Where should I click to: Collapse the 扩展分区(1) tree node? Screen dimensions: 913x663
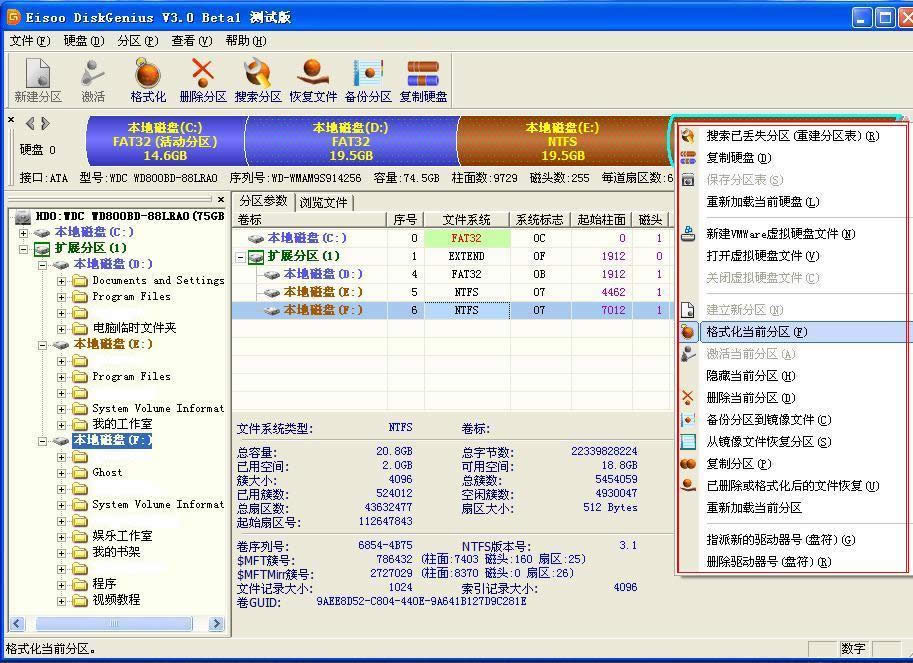[24, 247]
